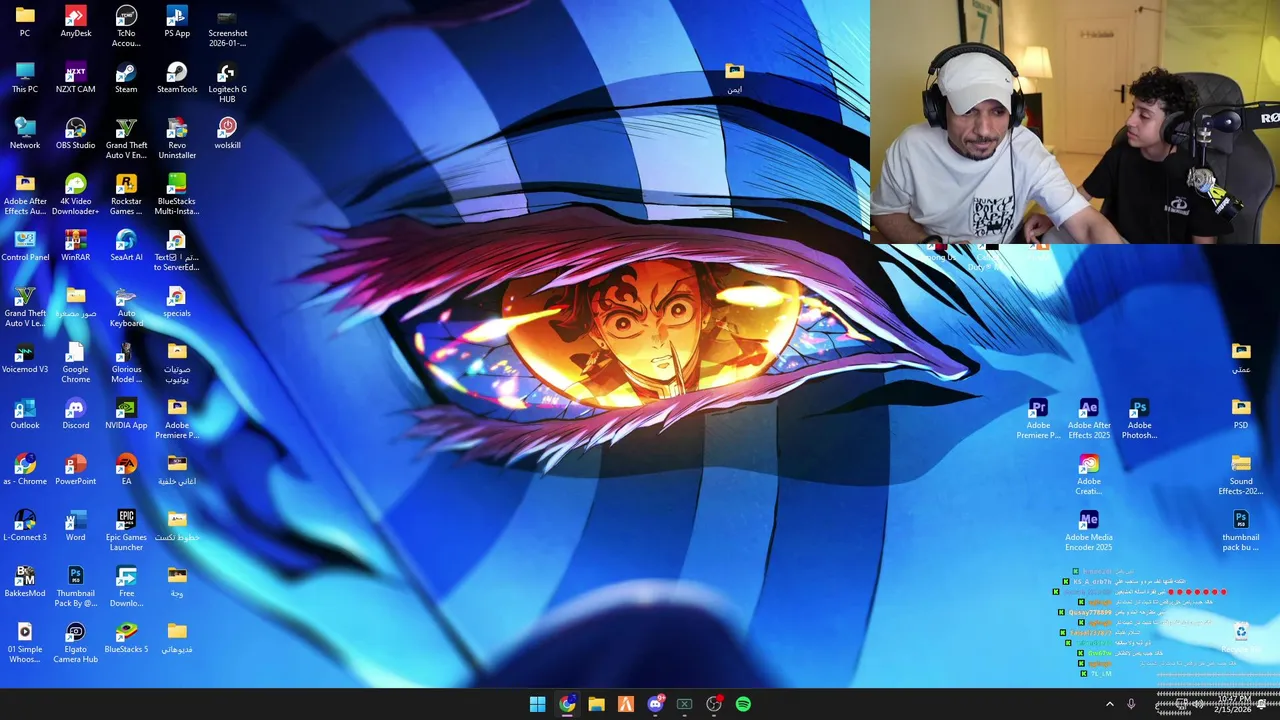Switch to Chrome in the taskbar
This screenshot has height=720, width=1280.
567,704
